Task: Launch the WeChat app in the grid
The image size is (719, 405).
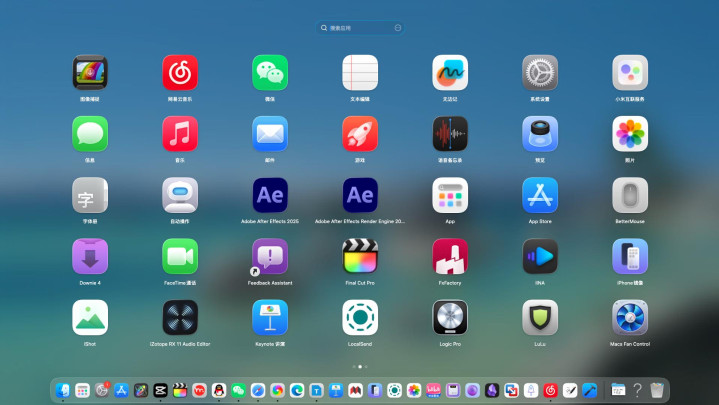Action: 270,73
